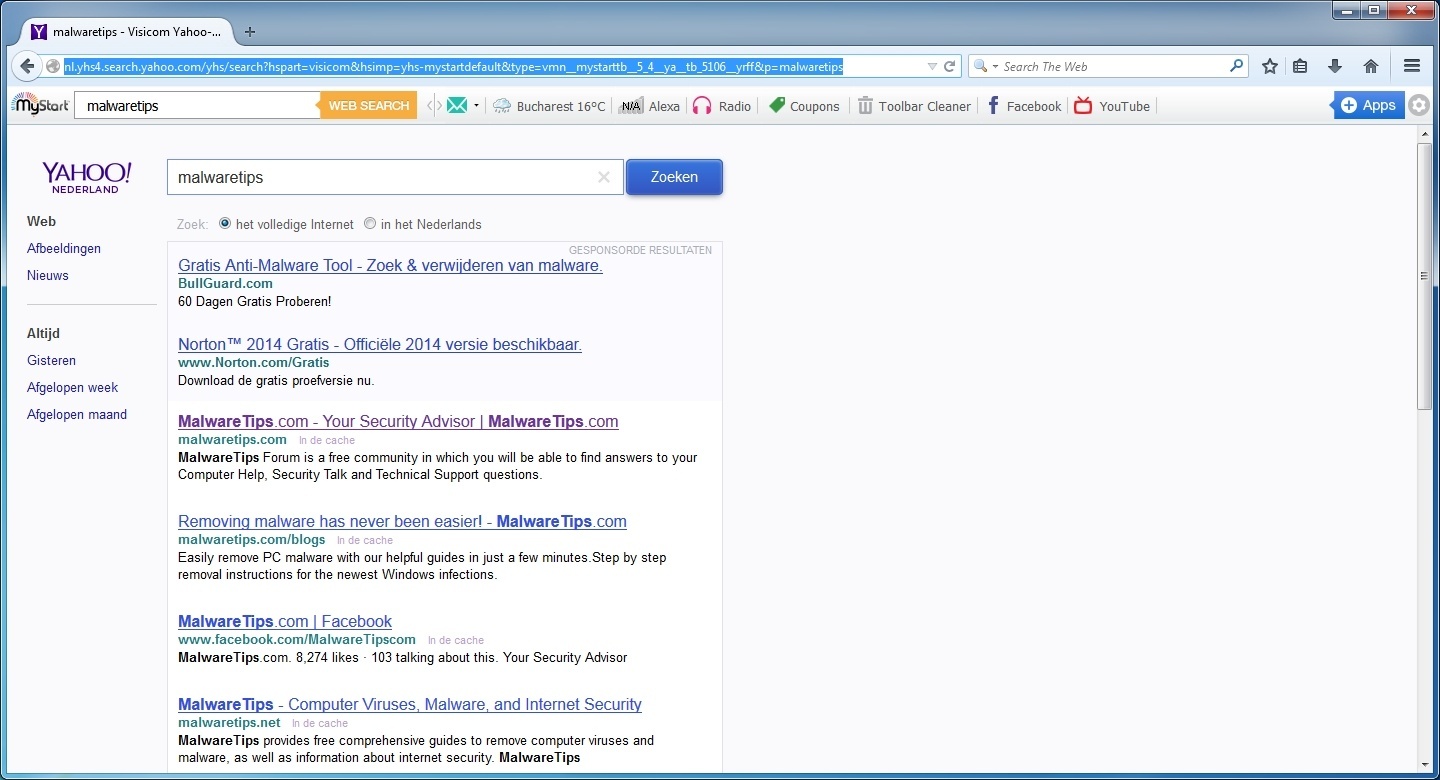The image size is (1440, 780).
Task: Open the downloads arrow icon
Action: (1335, 67)
